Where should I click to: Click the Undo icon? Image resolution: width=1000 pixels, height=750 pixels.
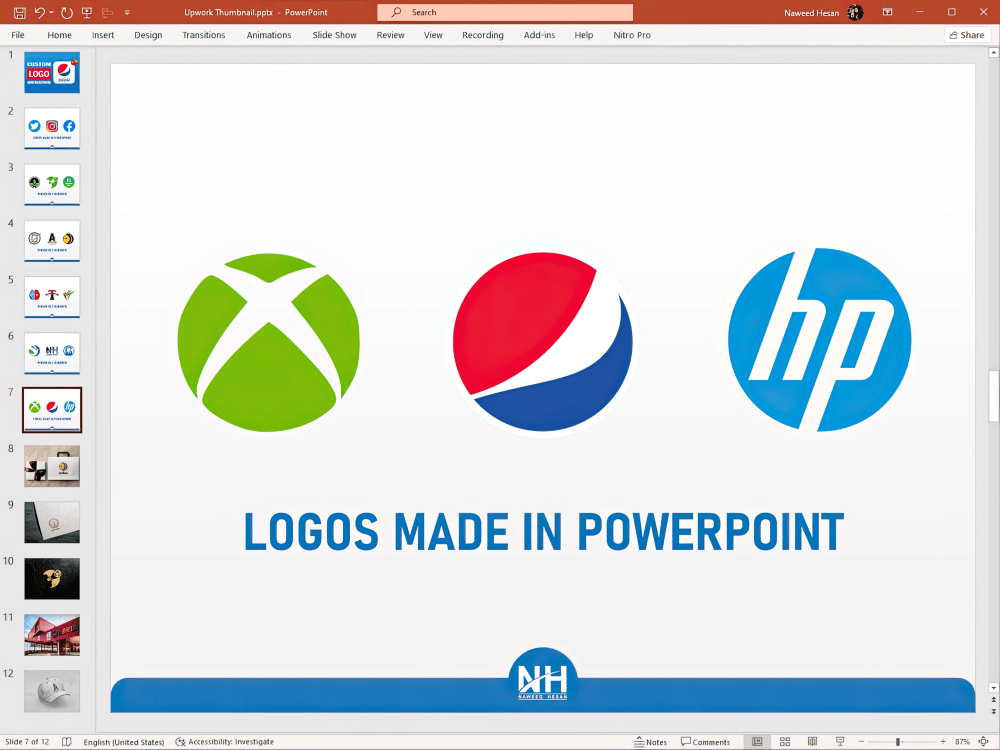pyautogui.click(x=39, y=12)
